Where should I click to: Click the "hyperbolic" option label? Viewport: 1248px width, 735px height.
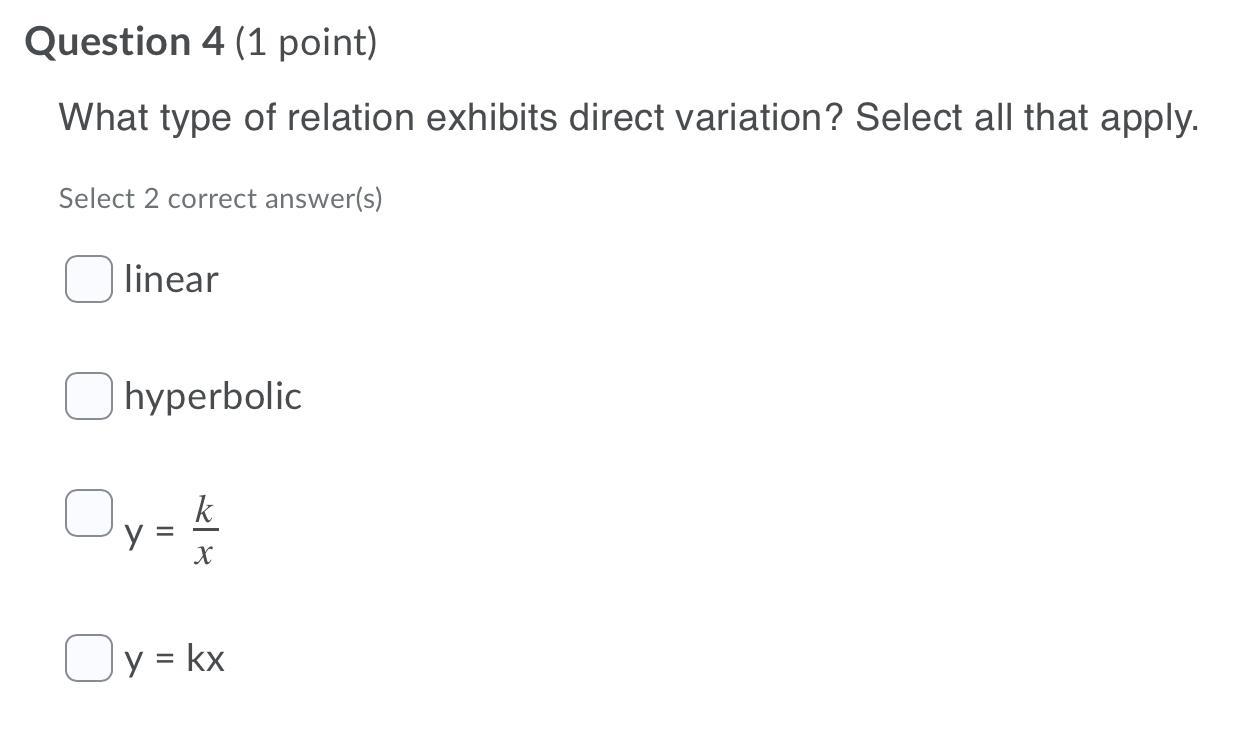coord(213,396)
